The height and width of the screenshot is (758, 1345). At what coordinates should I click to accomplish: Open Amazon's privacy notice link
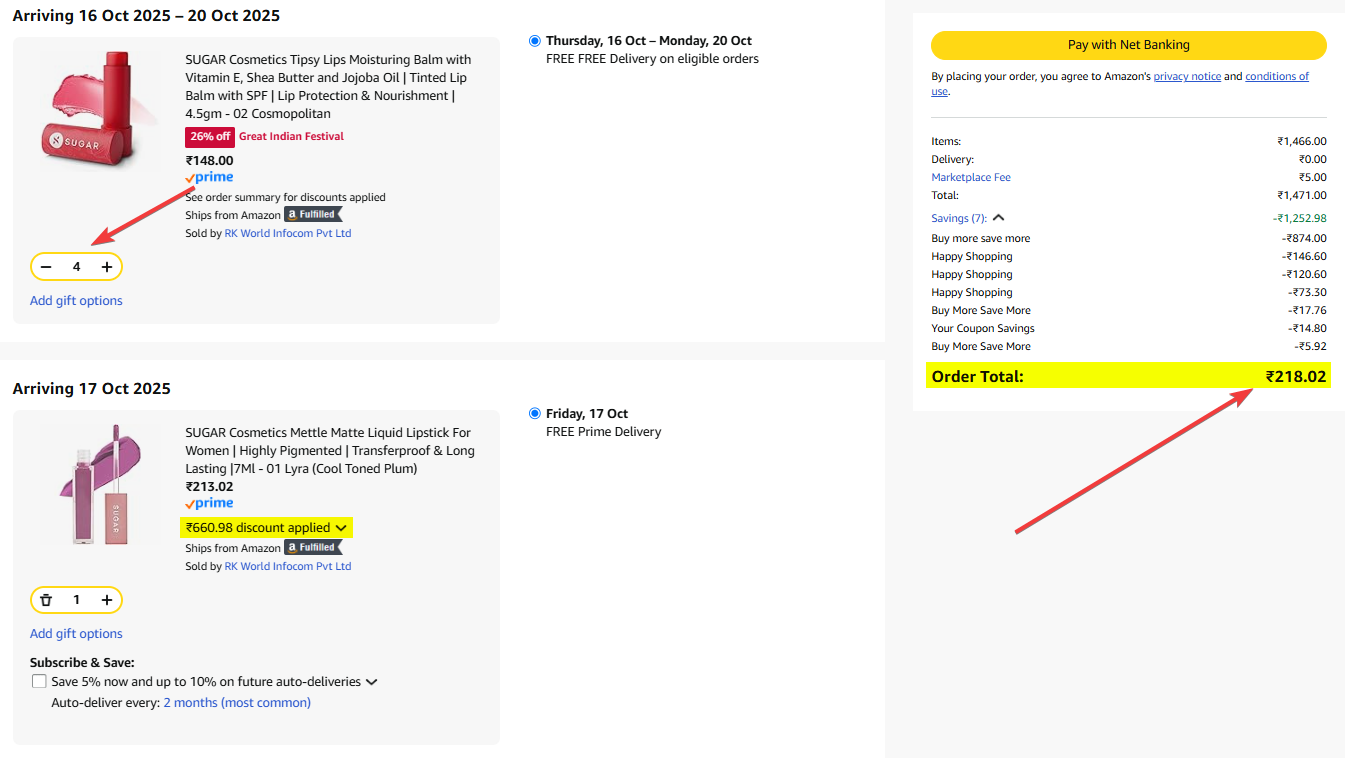point(1187,77)
